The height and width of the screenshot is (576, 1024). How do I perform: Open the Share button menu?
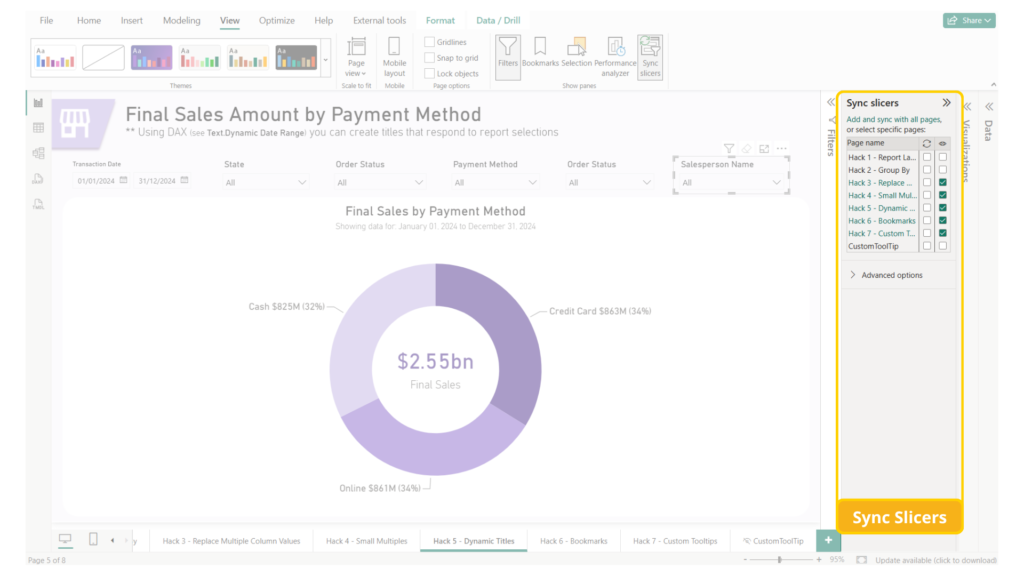(x=969, y=21)
